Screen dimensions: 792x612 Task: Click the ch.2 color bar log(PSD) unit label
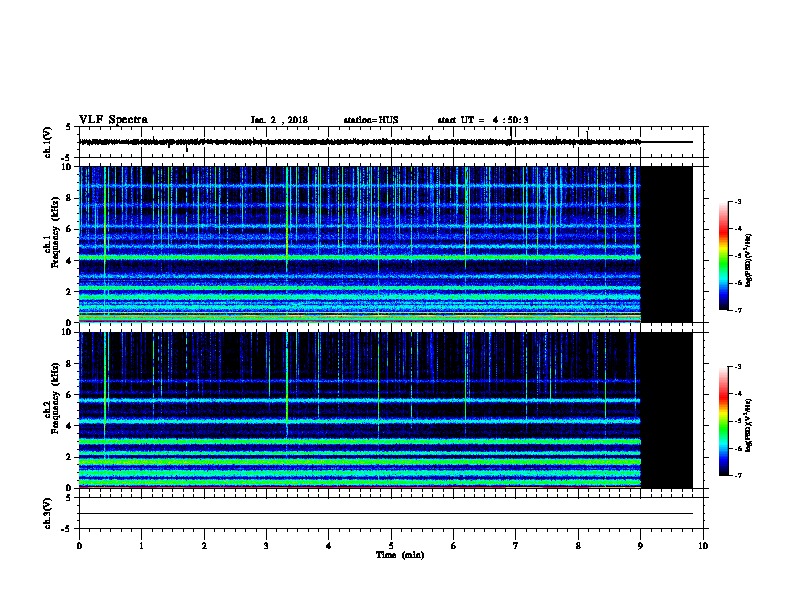tap(749, 425)
